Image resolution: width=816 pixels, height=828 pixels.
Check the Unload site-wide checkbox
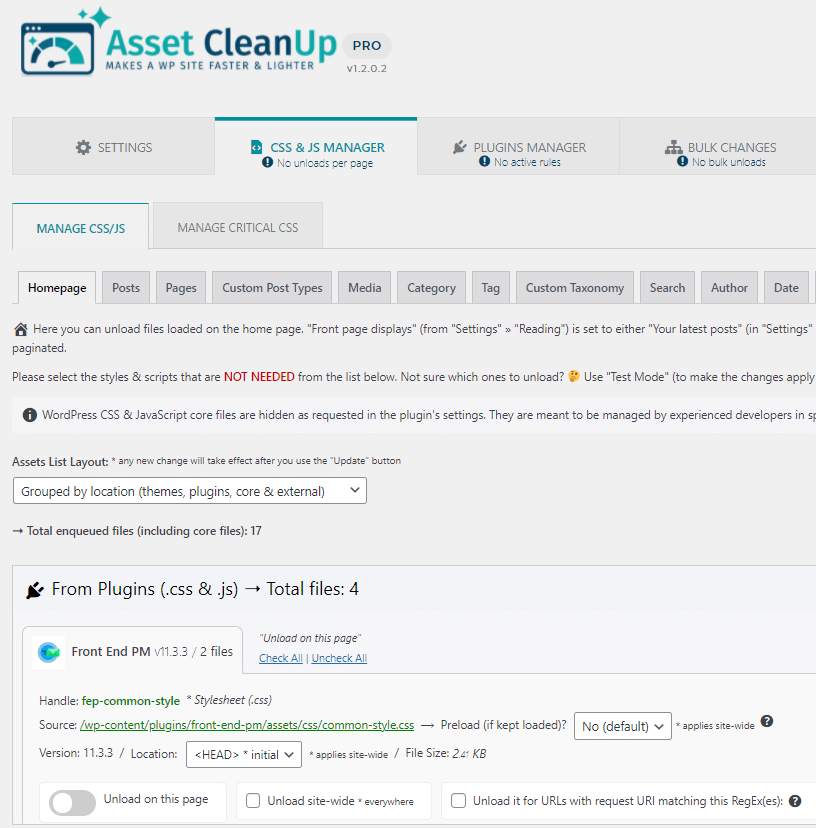pos(254,801)
